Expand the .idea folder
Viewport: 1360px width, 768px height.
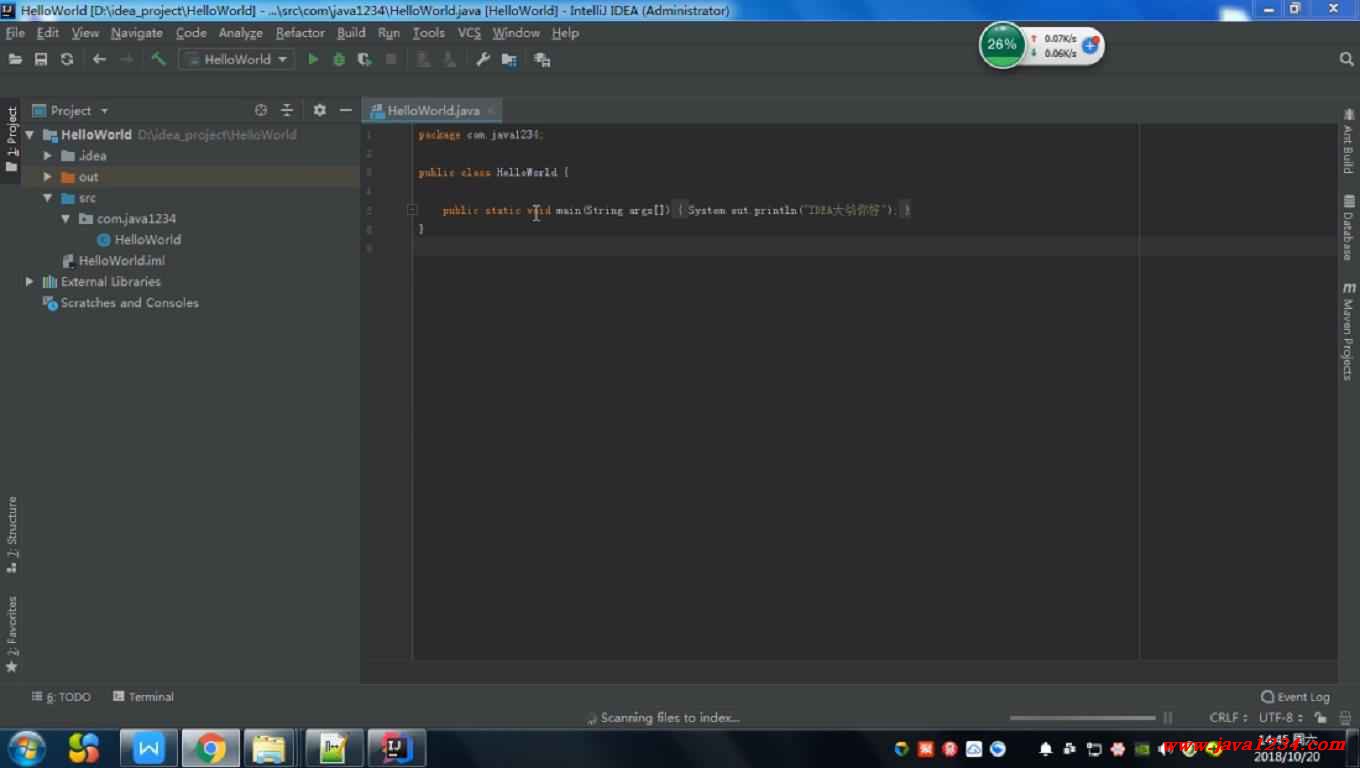click(47, 155)
